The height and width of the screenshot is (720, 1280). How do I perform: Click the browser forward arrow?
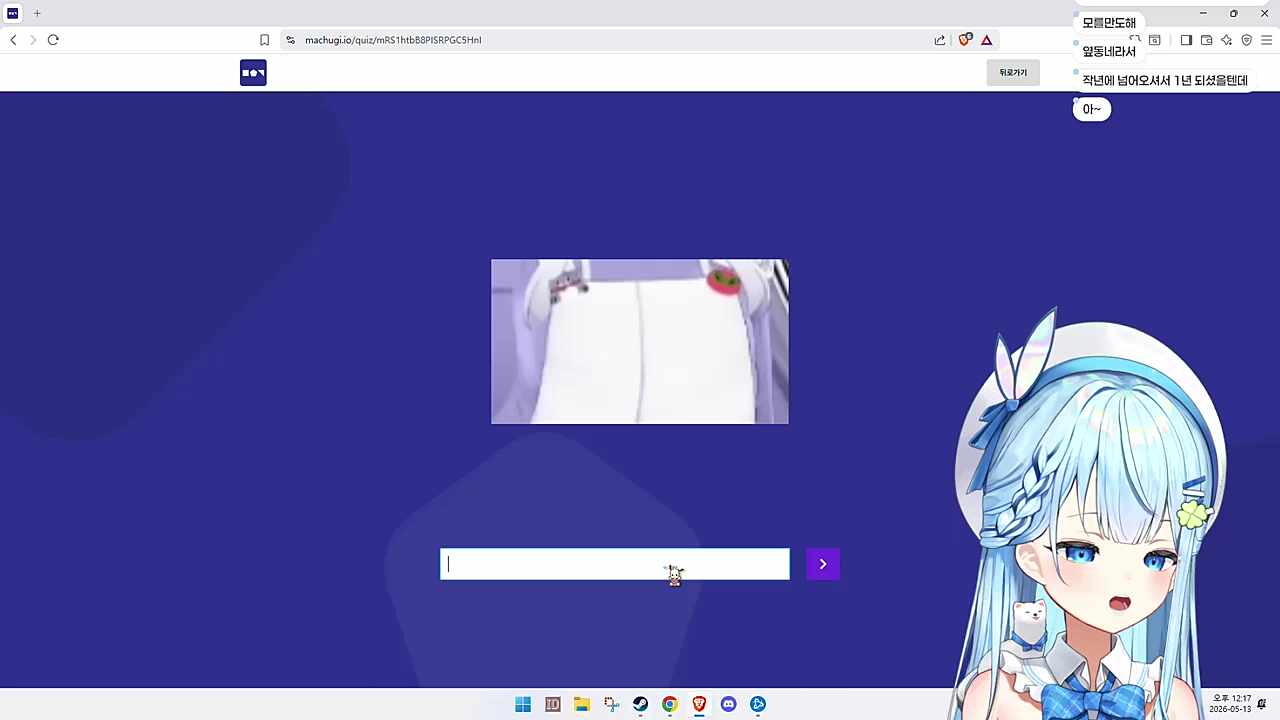(33, 40)
